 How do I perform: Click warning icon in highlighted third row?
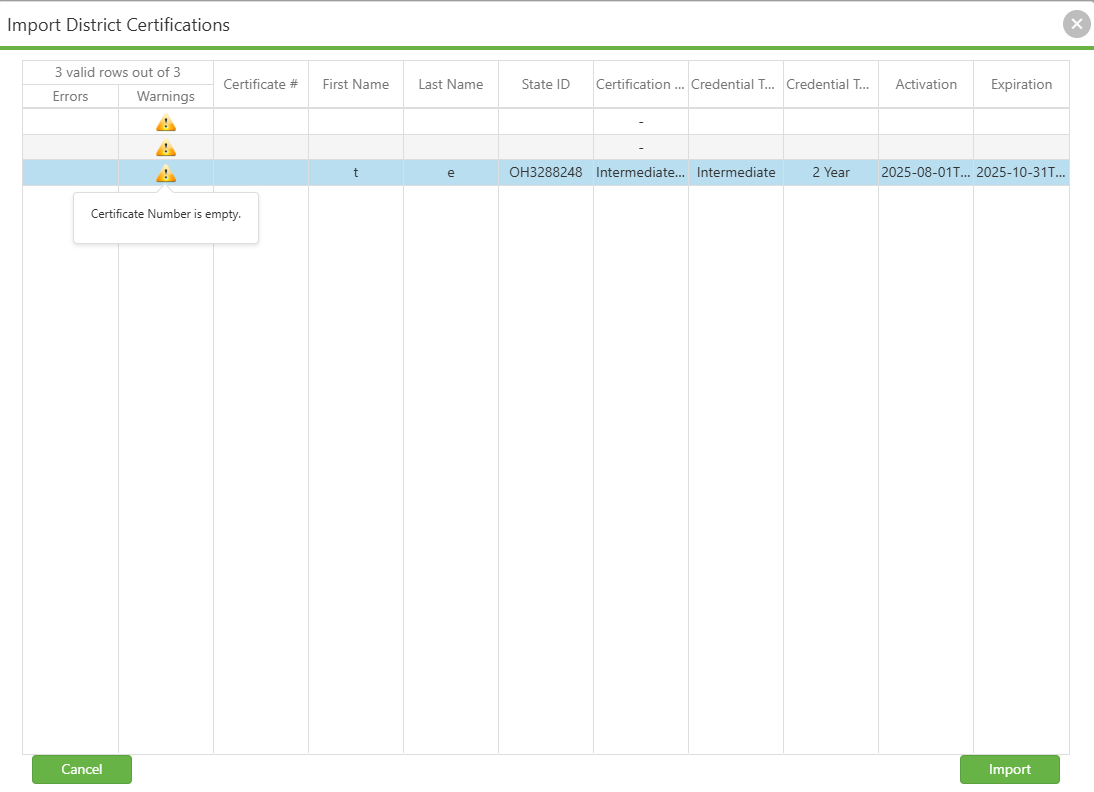165,173
